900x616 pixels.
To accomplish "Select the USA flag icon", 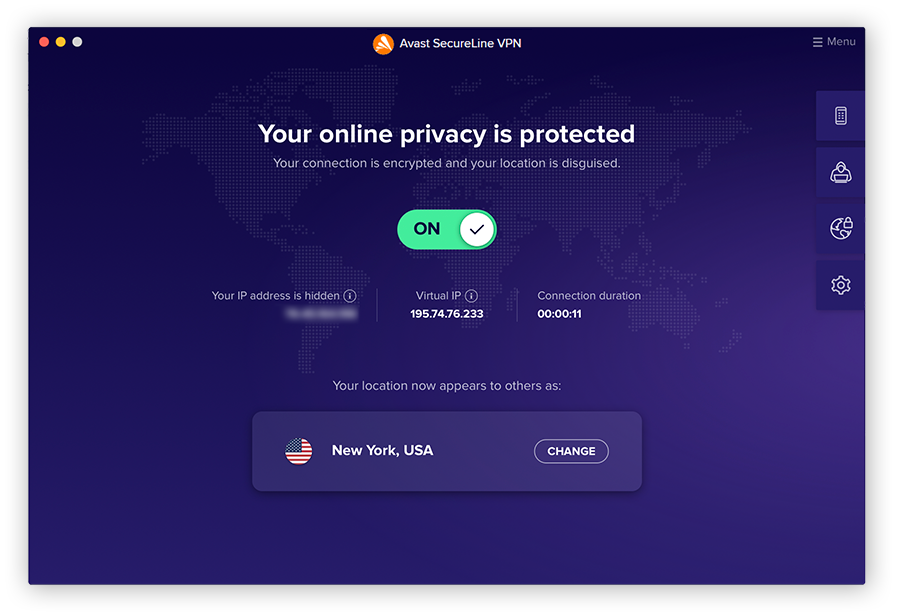I will 298,450.
